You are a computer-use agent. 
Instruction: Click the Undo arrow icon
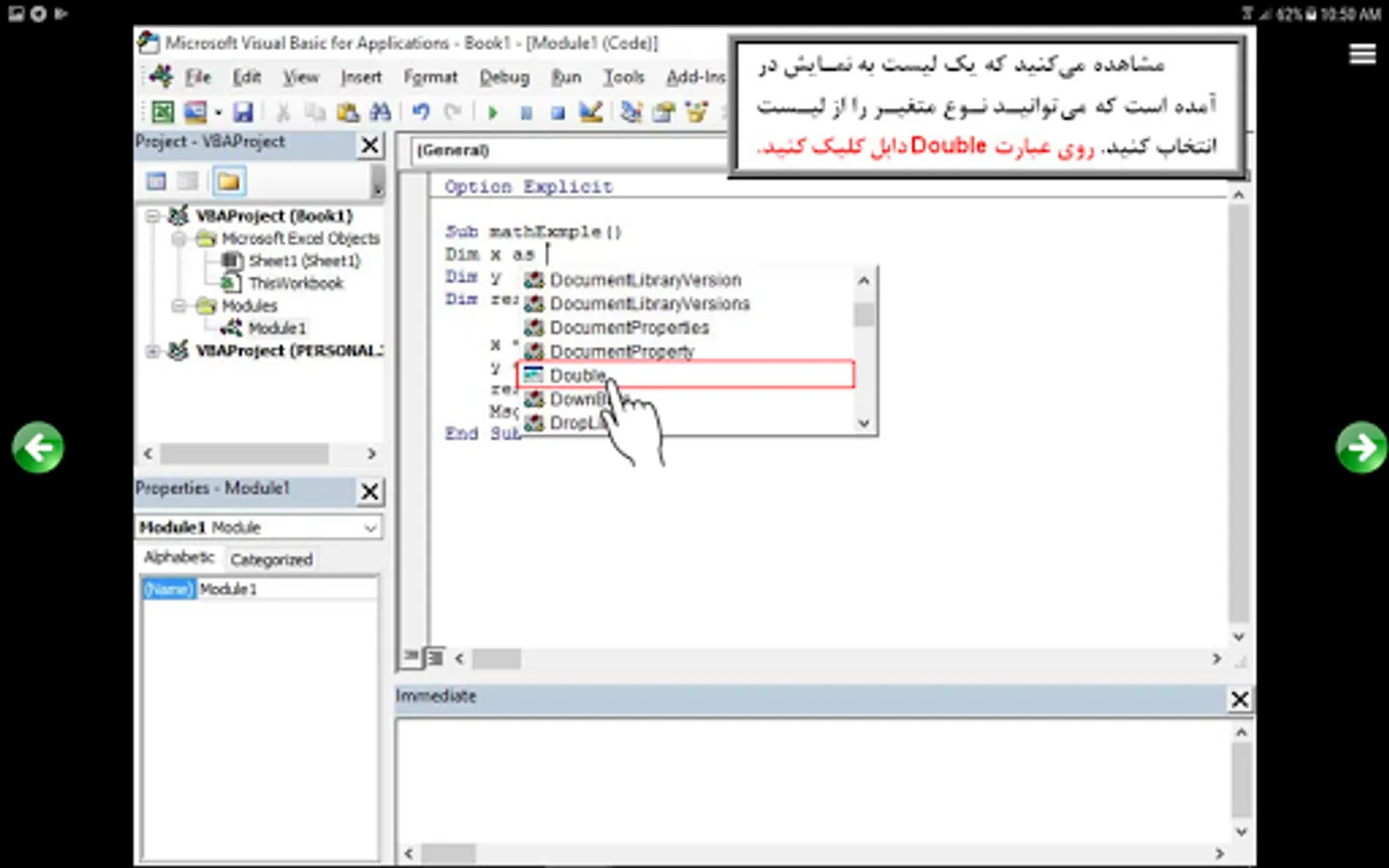point(421,113)
